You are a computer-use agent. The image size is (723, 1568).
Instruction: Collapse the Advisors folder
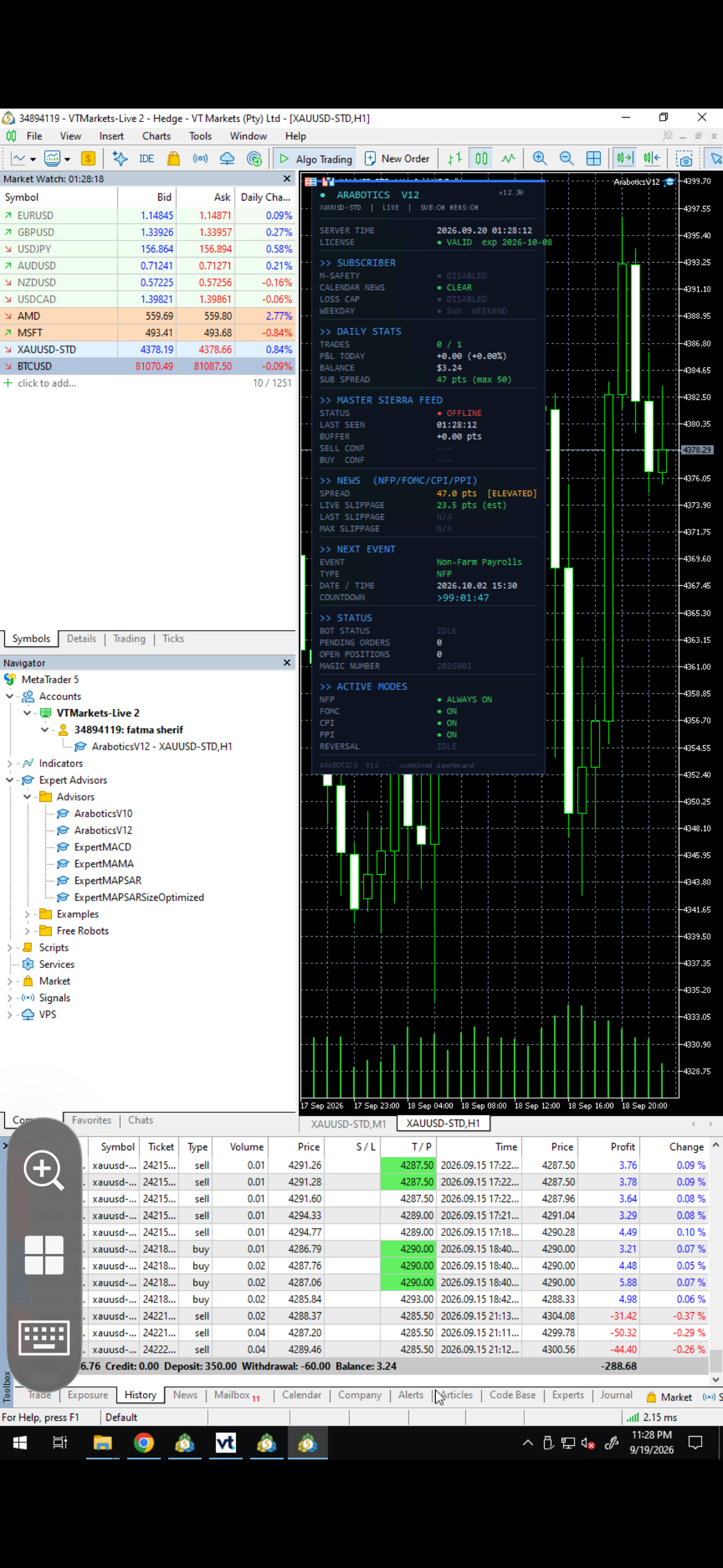coord(27,797)
